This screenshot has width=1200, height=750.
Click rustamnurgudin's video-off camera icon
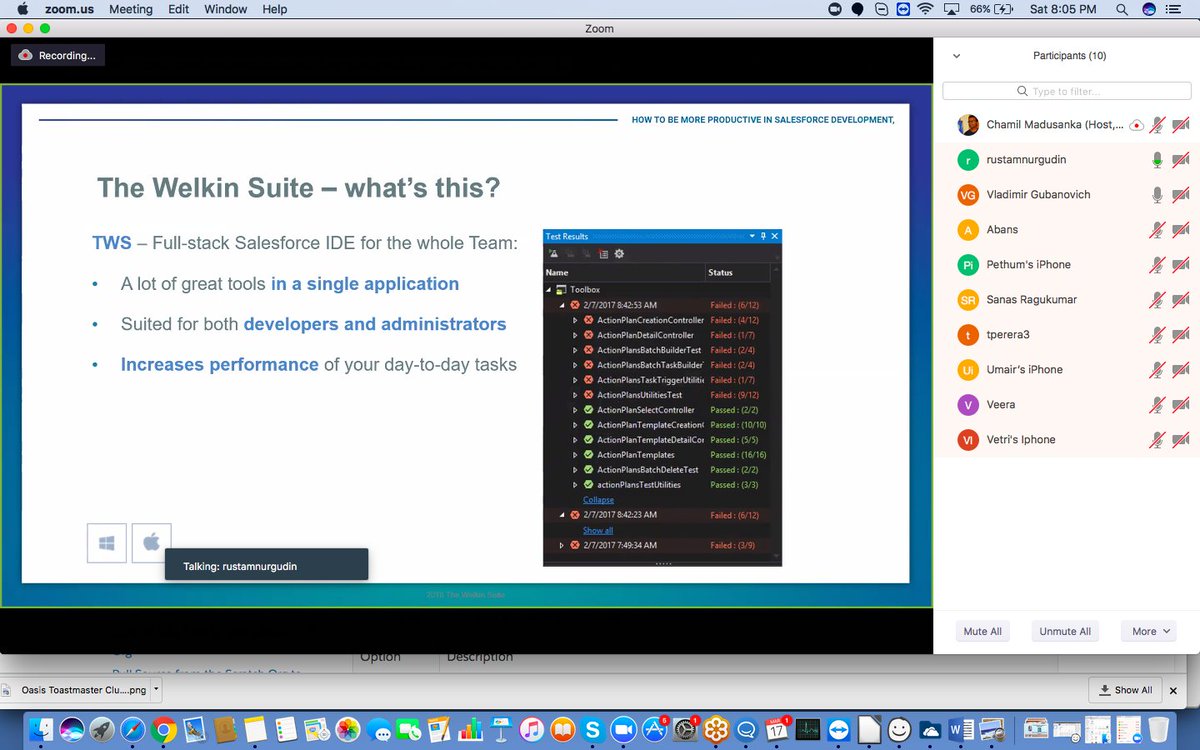pyautogui.click(x=1180, y=160)
